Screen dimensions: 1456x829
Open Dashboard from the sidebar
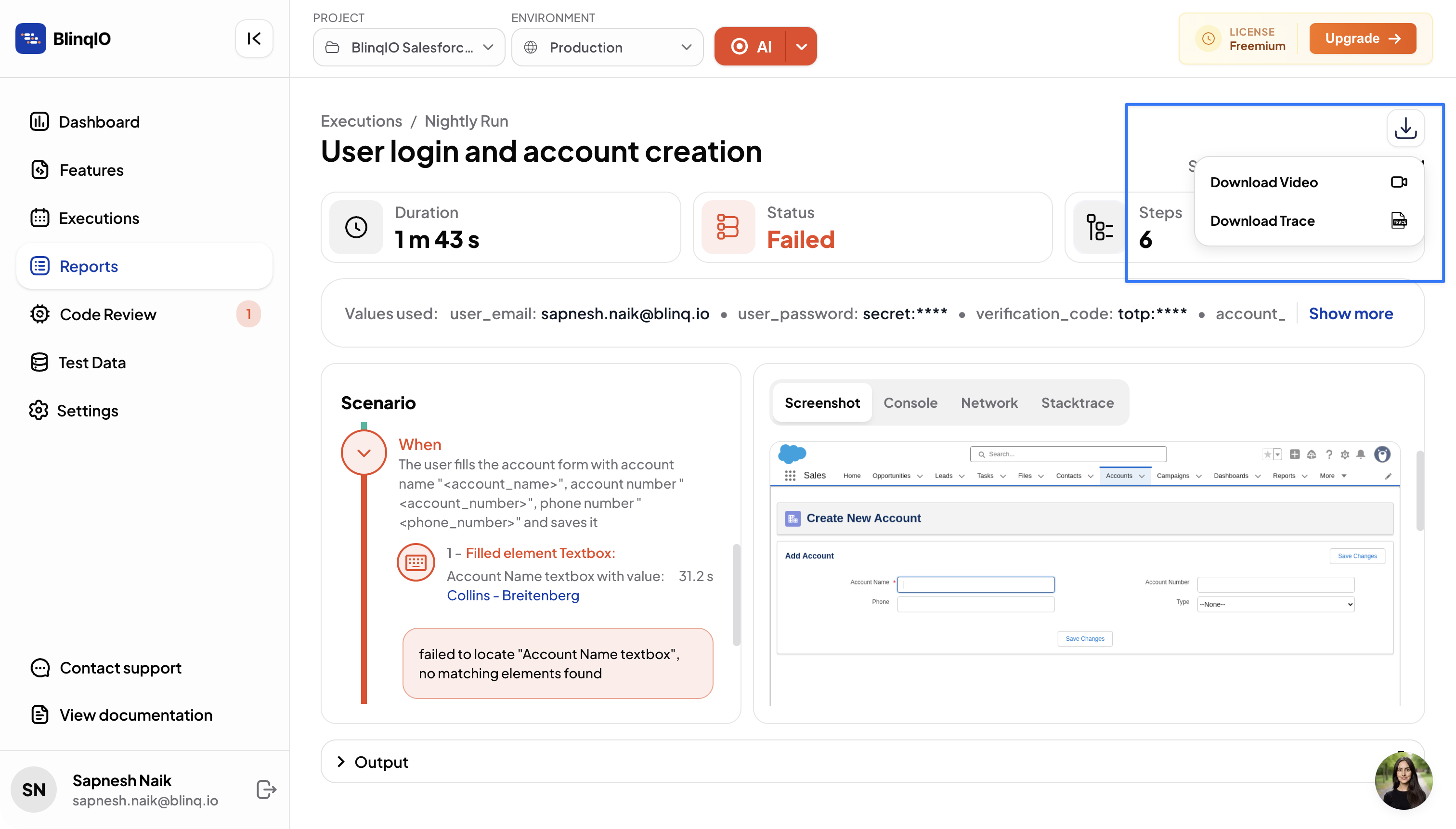tap(99, 122)
